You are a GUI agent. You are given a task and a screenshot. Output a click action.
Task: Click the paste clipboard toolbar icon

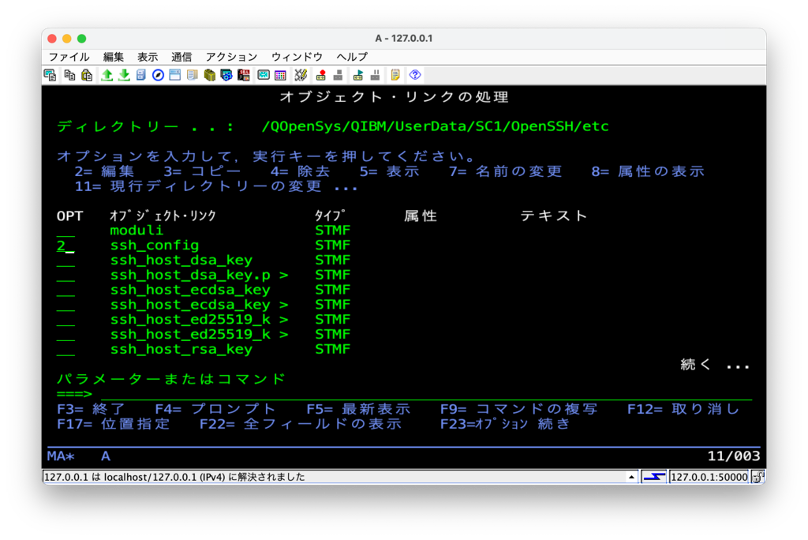pos(87,75)
